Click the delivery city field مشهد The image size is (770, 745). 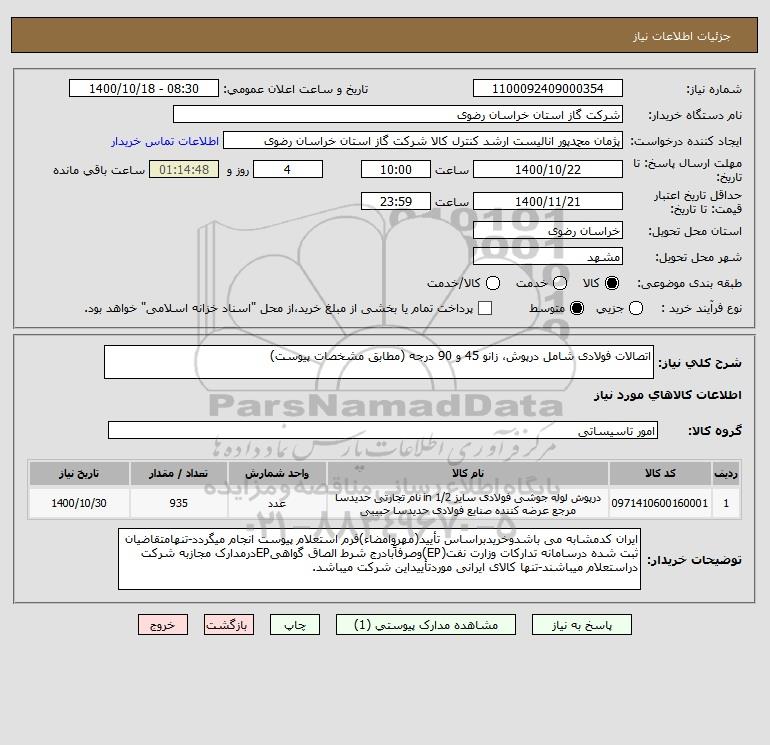click(548, 256)
